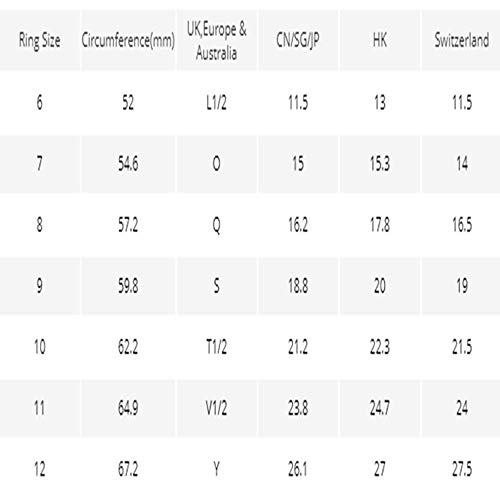
Task: Select the L1/2 UK size cell
Action: (217, 102)
